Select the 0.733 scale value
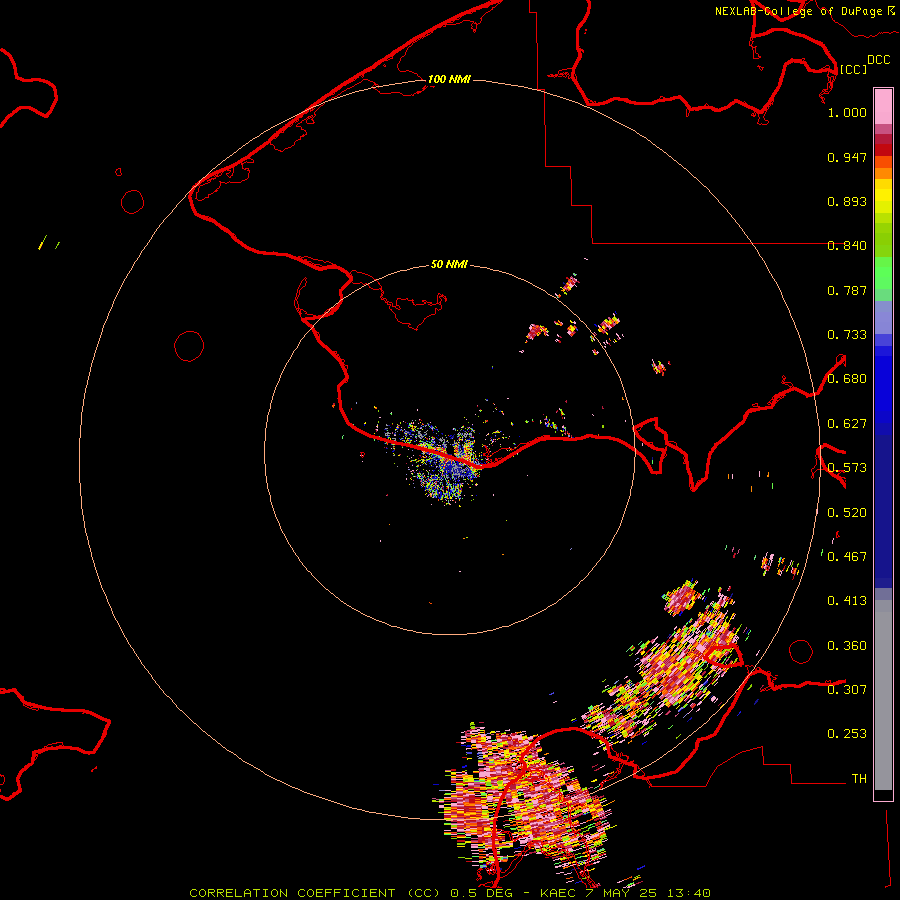The width and height of the screenshot is (900, 900). 847,335
